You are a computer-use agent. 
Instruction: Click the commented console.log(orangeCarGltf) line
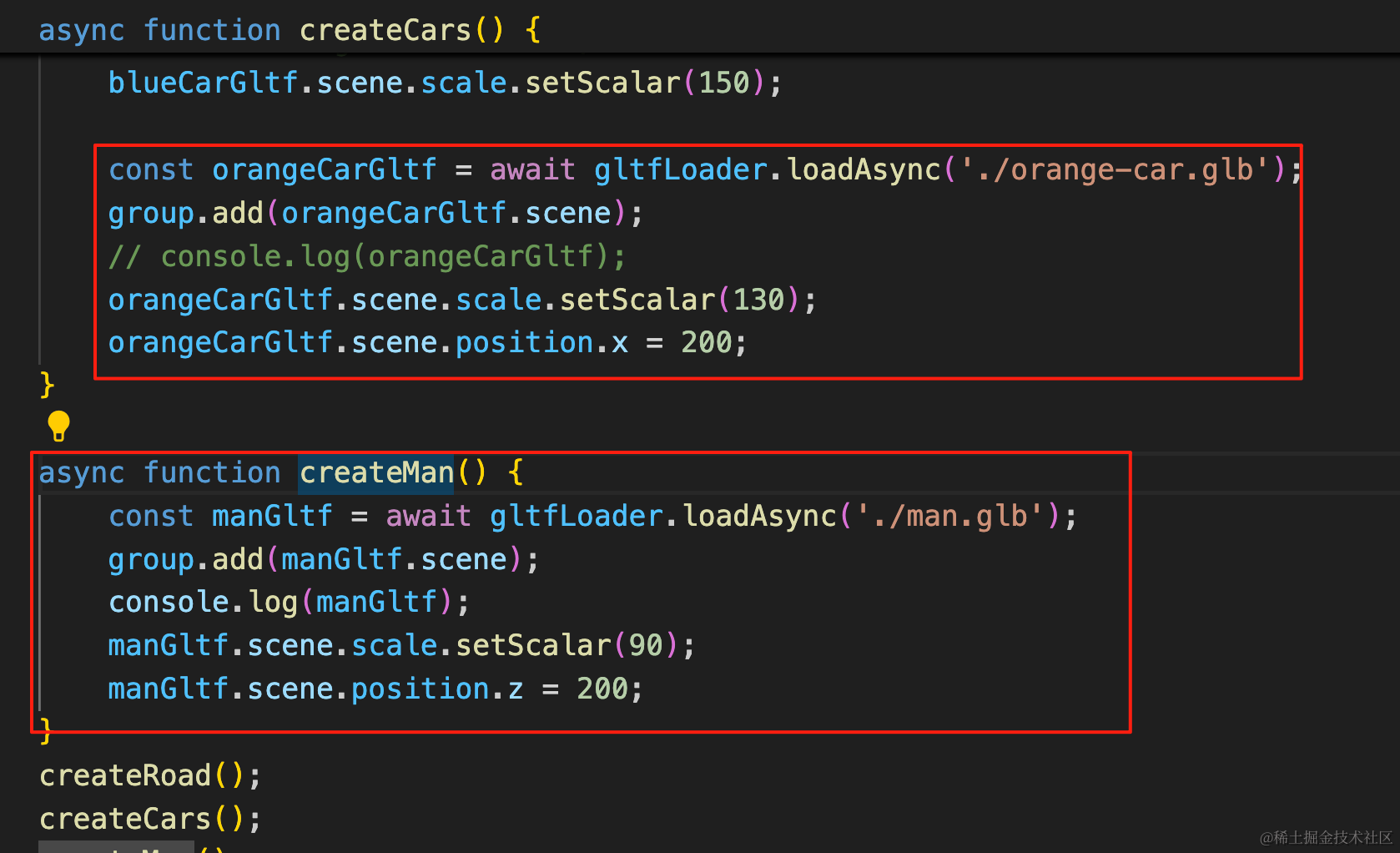pos(367,256)
